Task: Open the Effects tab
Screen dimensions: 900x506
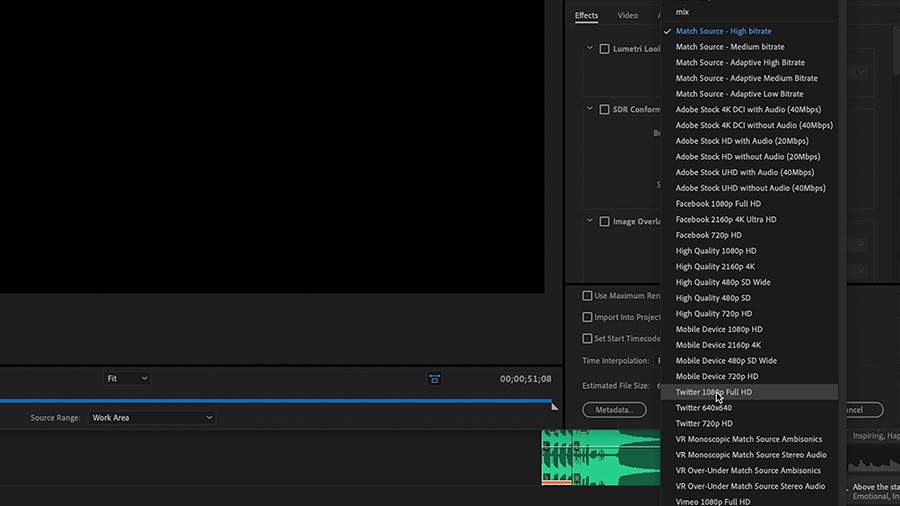Action: (x=586, y=15)
